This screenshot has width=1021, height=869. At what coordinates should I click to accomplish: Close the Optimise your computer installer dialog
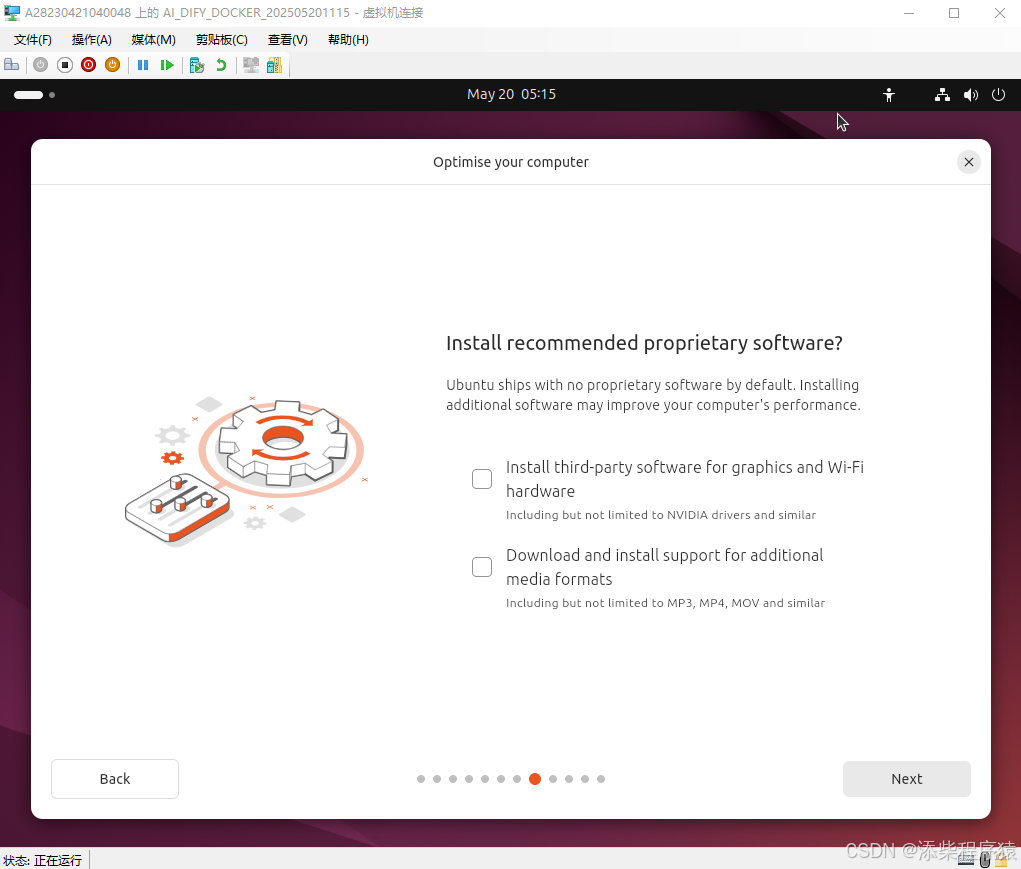968,162
